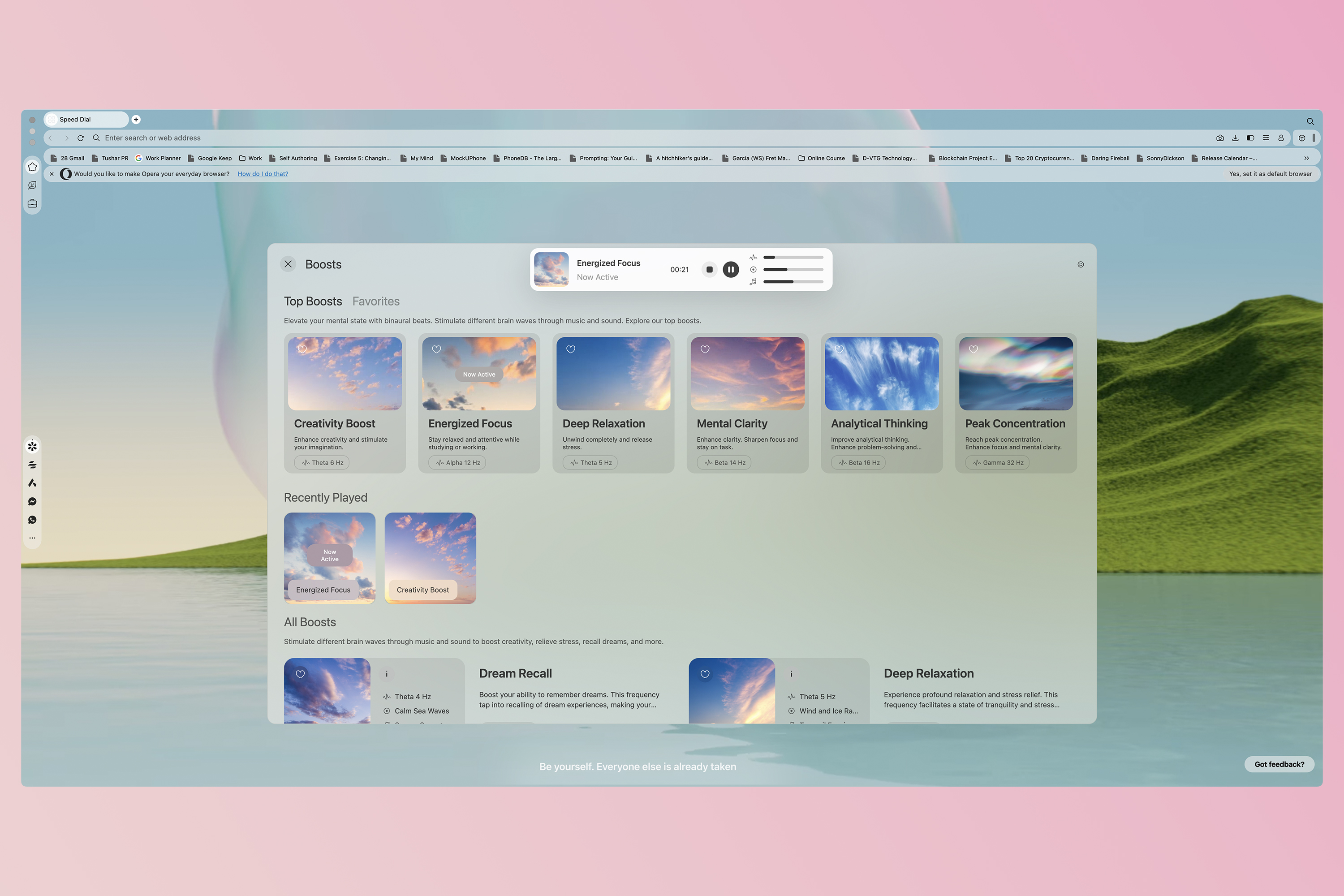Image resolution: width=1344 pixels, height=896 pixels.
Task: Toggle favorite on Energized Focus card
Action: [x=436, y=349]
